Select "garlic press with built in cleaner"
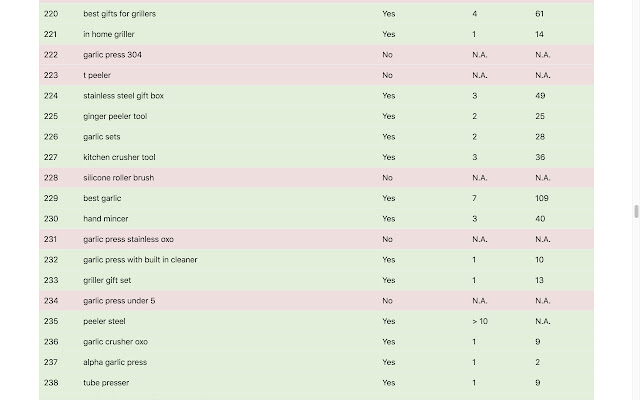Screen dimensions: 640x400 pyautogui.click(x=140, y=260)
